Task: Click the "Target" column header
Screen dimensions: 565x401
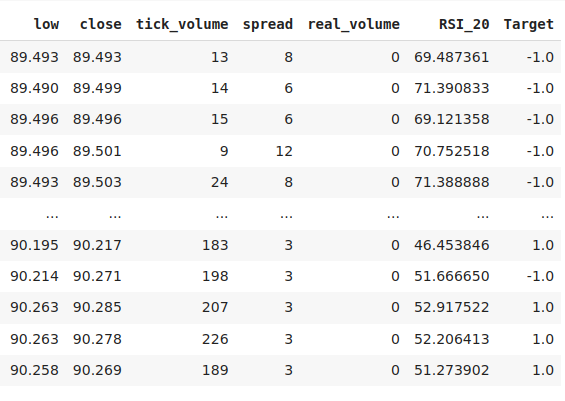Action: pos(529,24)
